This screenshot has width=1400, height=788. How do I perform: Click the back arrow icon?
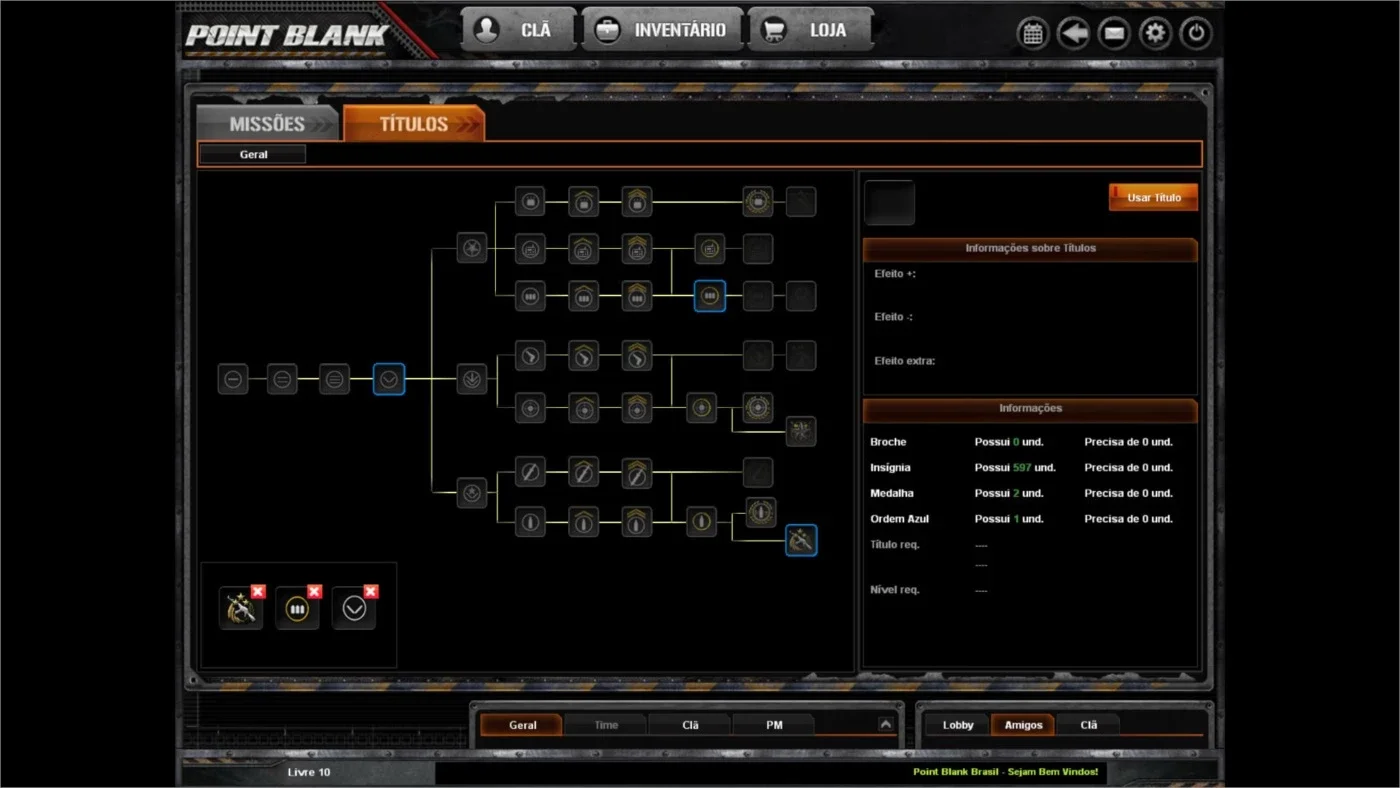(x=1074, y=33)
